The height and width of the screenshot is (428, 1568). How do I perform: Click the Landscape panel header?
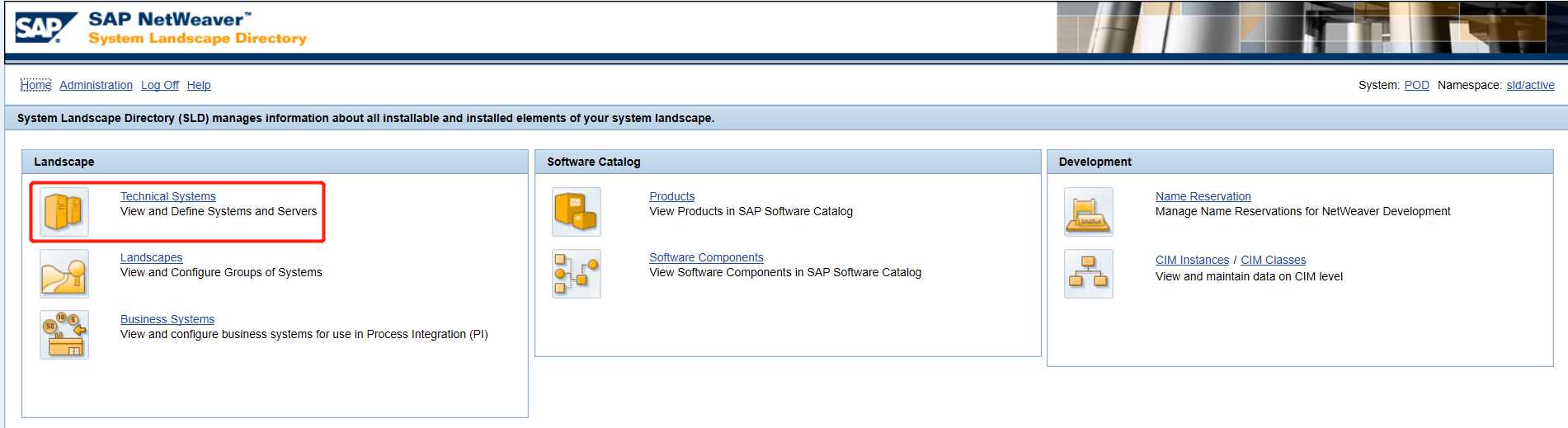tap(275, 162)
